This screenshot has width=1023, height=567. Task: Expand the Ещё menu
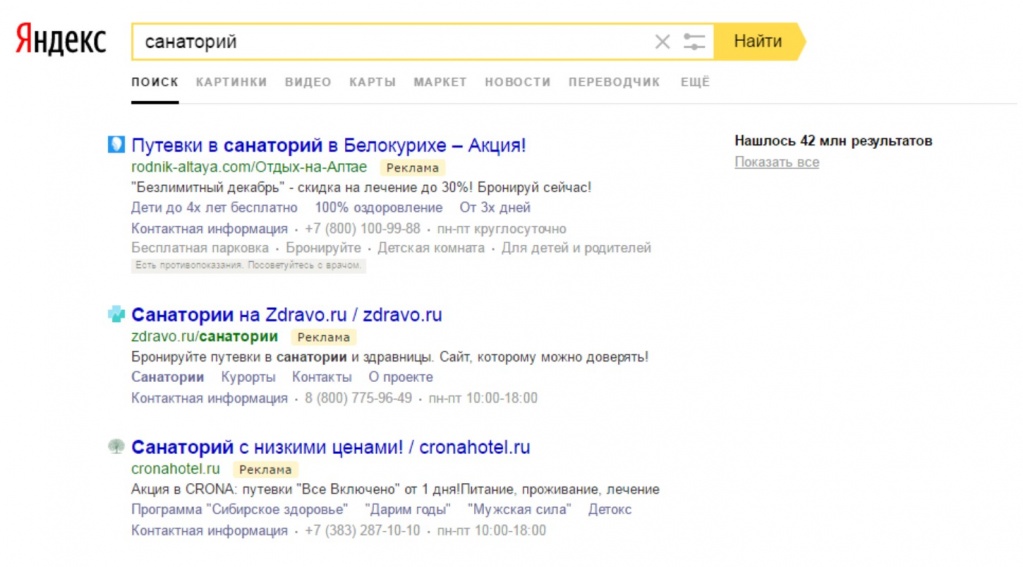(695, 82)
